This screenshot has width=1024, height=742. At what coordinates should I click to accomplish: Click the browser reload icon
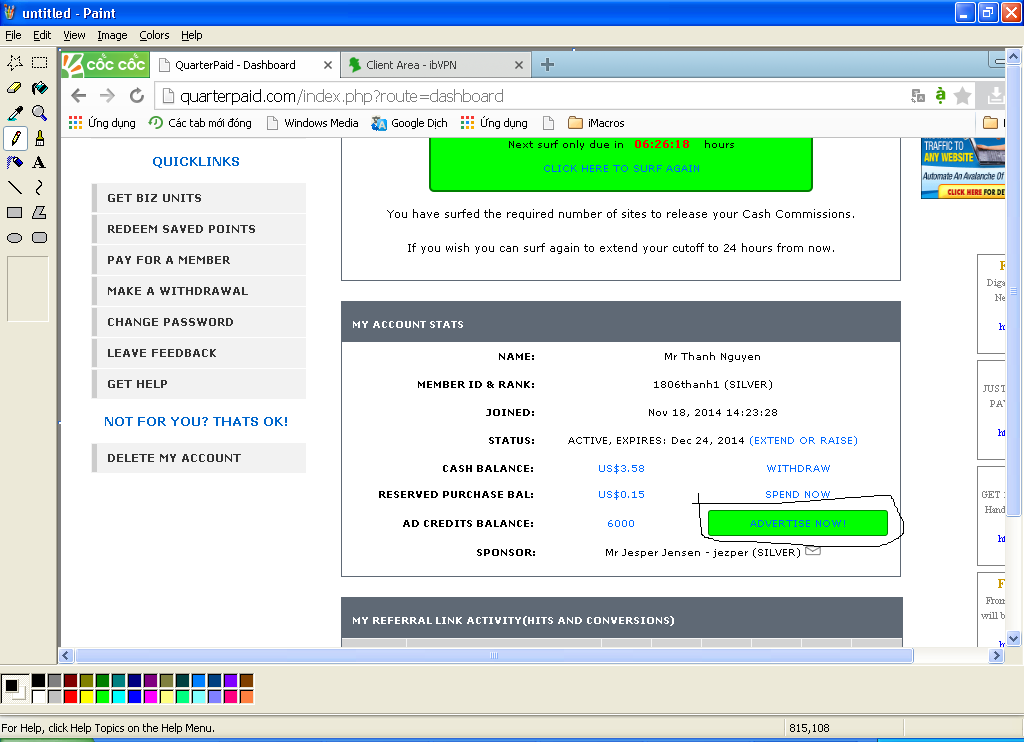pyautogui.click(x=136, y=96)
